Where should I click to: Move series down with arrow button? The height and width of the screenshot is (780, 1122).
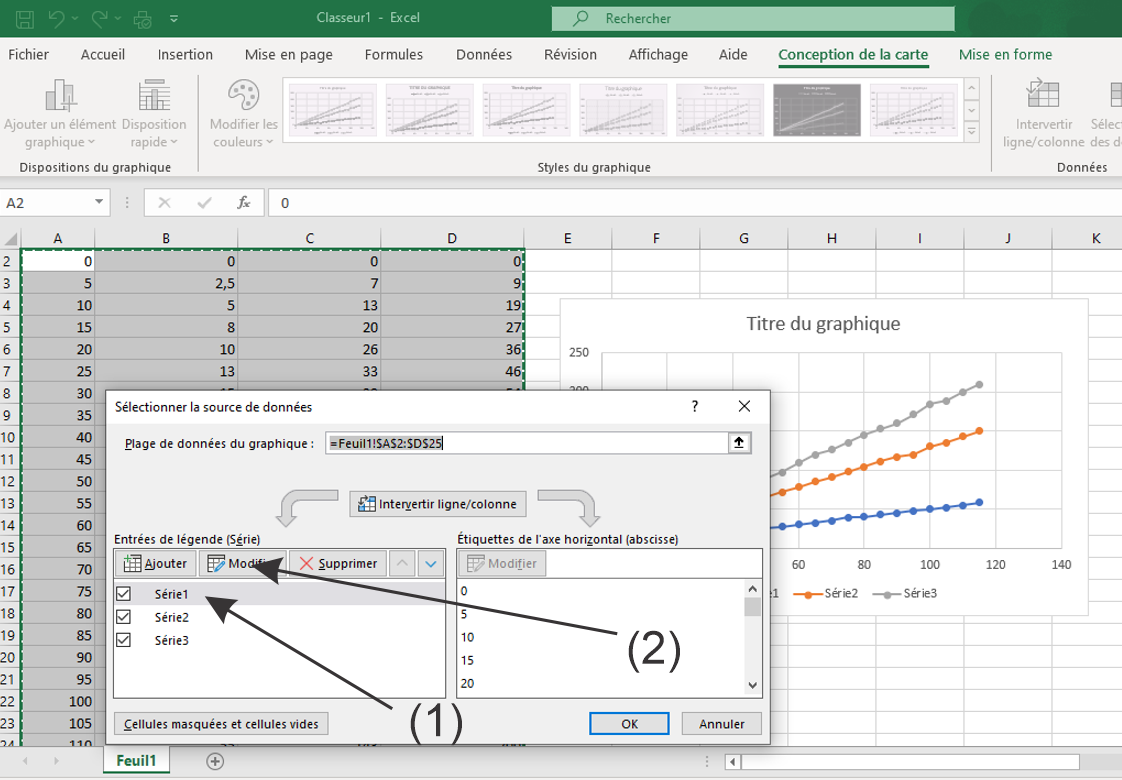tap(430, 563)
